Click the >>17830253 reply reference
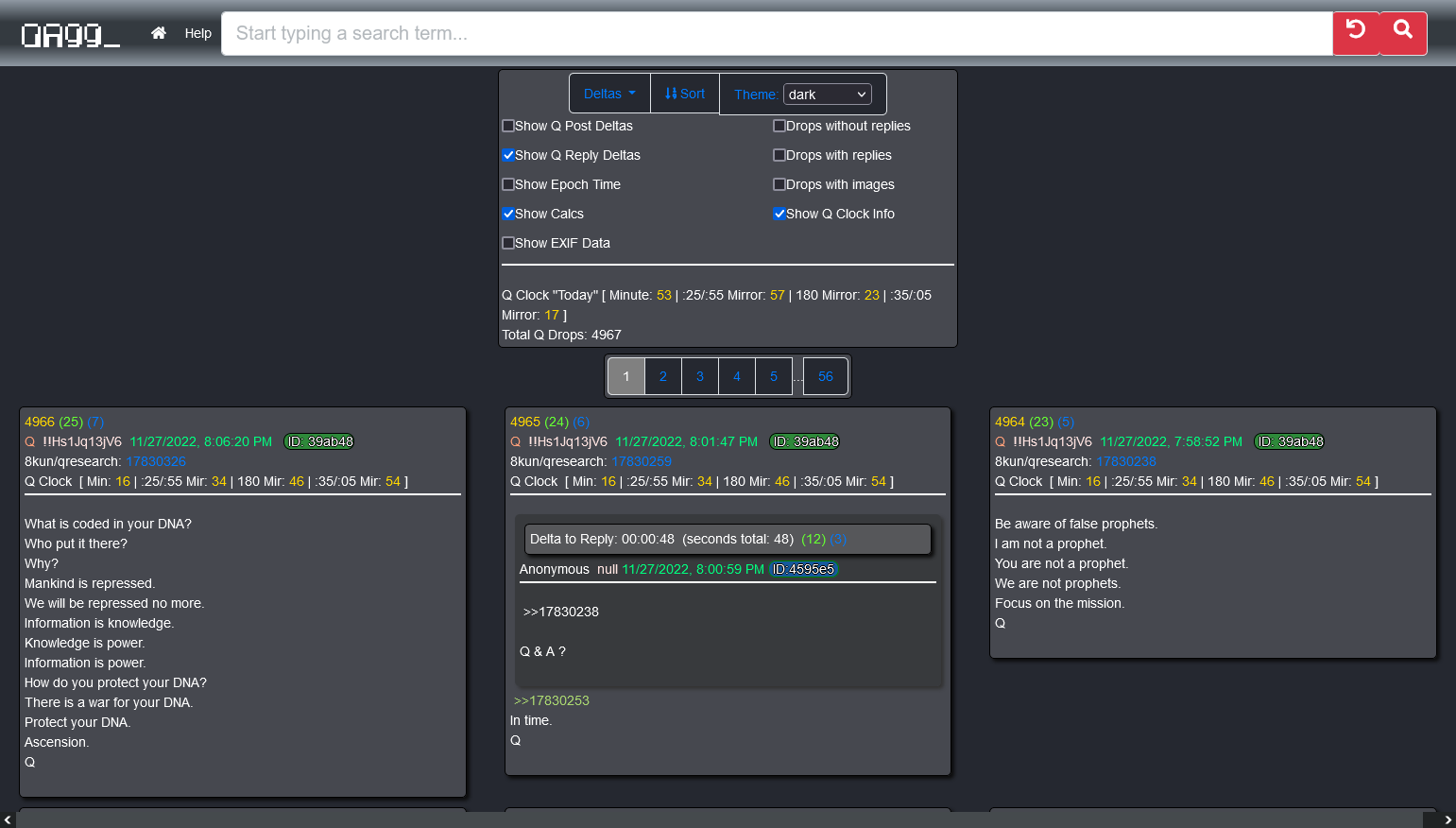 pyautogui.click(x=552, y=700)
